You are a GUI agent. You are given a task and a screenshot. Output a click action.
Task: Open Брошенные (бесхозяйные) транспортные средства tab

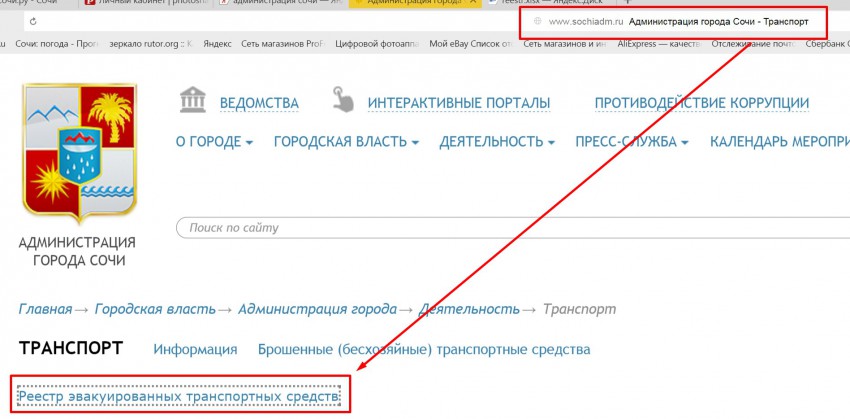point(423,349)
